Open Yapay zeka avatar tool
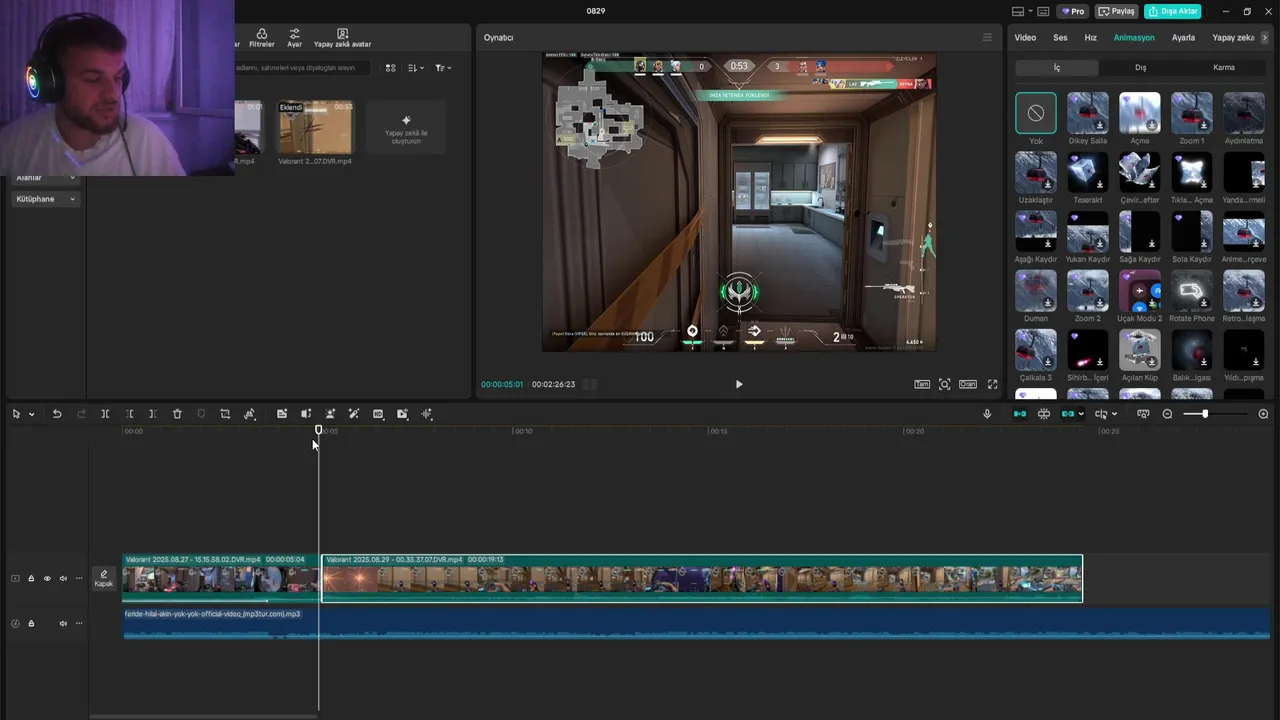Screen dimensions: 1280x720 (342, 38)
